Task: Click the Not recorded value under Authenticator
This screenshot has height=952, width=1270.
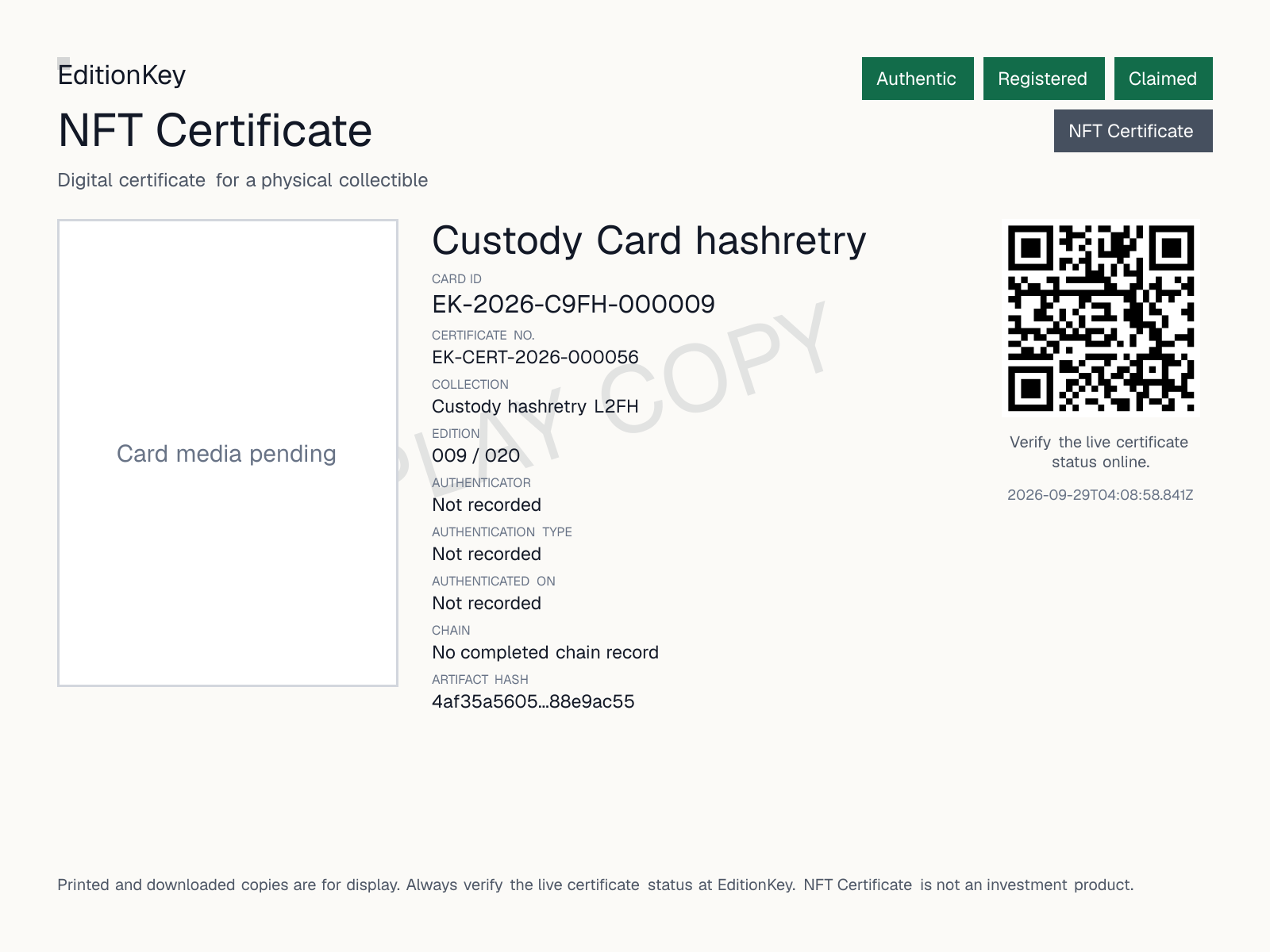Action: (487, 505)
